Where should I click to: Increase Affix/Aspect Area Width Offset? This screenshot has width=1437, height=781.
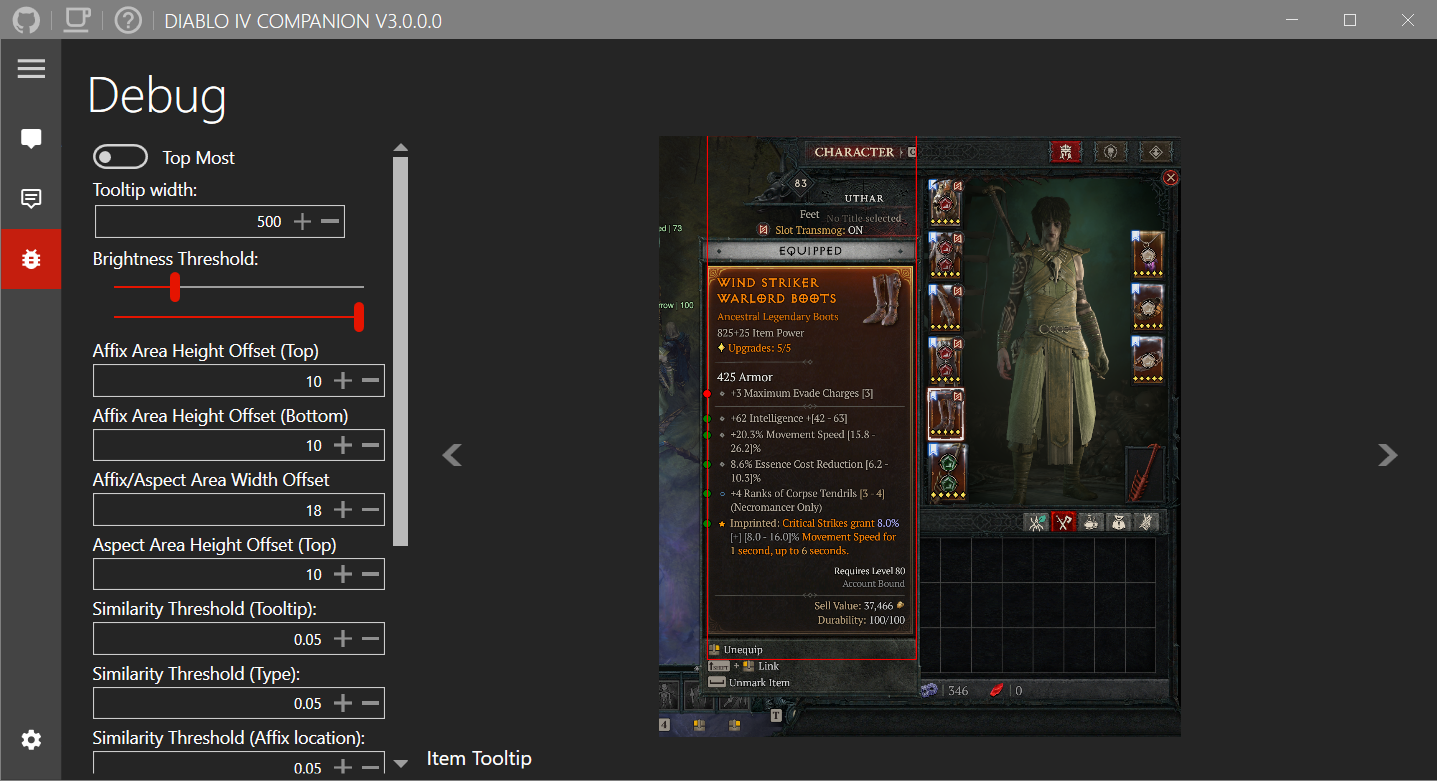[x=343, y=510]
